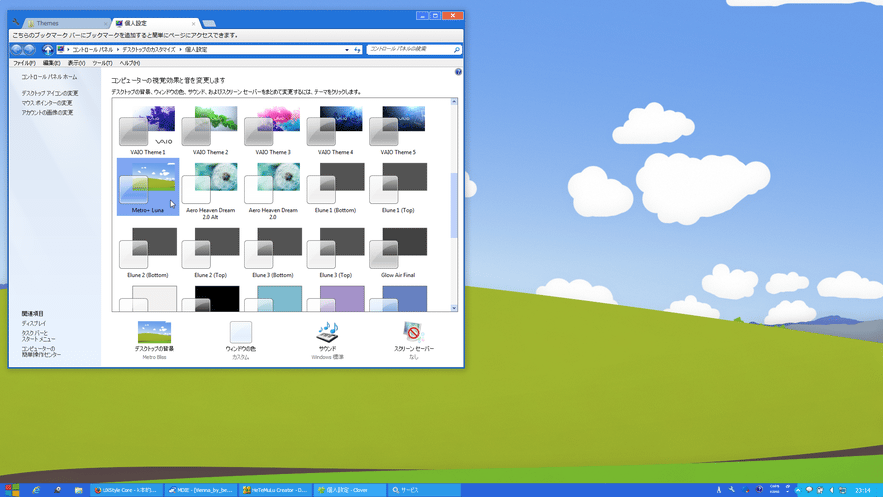Screen dimensions: 883x497
Task: Select VAIO Theme 1 thumbnail
Action: pyautogui.click(x=148, y=130)
